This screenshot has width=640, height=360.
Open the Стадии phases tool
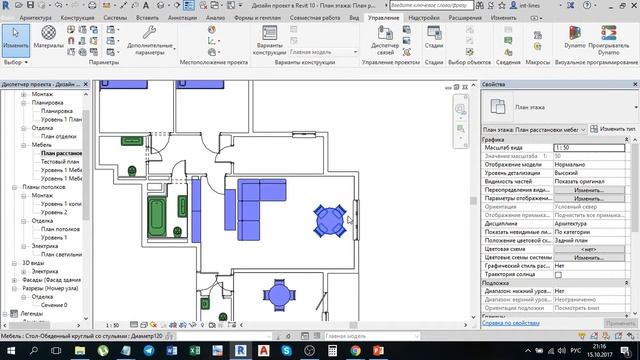click(434, 37)
